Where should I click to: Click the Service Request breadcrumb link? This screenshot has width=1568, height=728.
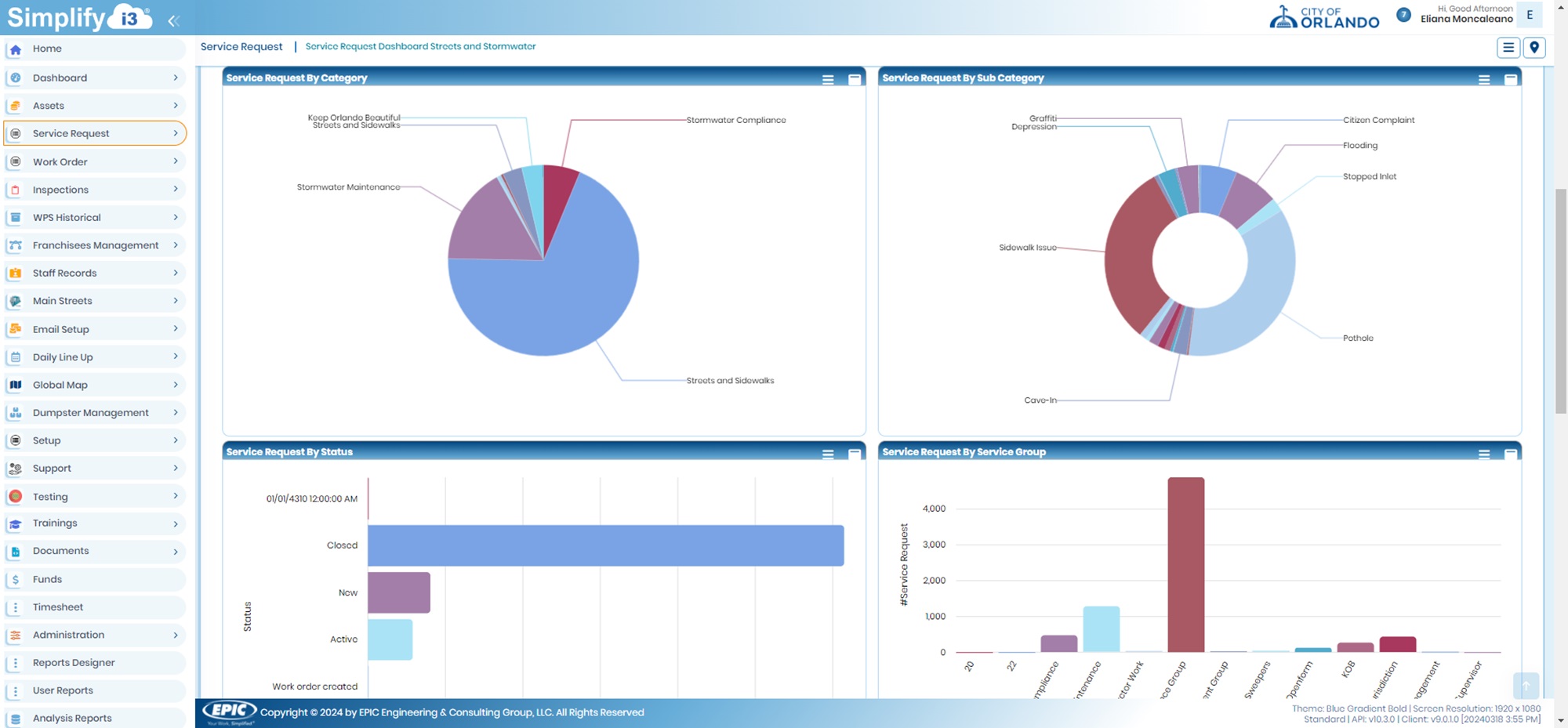[241, 47]
